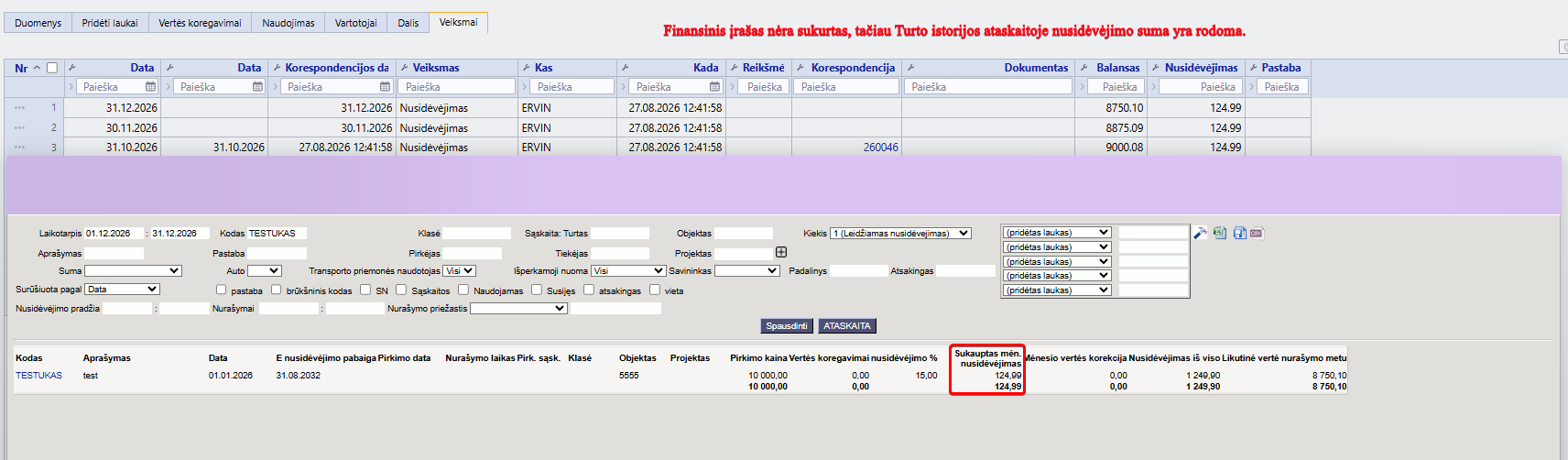Screen dimensions: 1568x460
Task: Open the Suma dropdown
Action: (133, 271)
